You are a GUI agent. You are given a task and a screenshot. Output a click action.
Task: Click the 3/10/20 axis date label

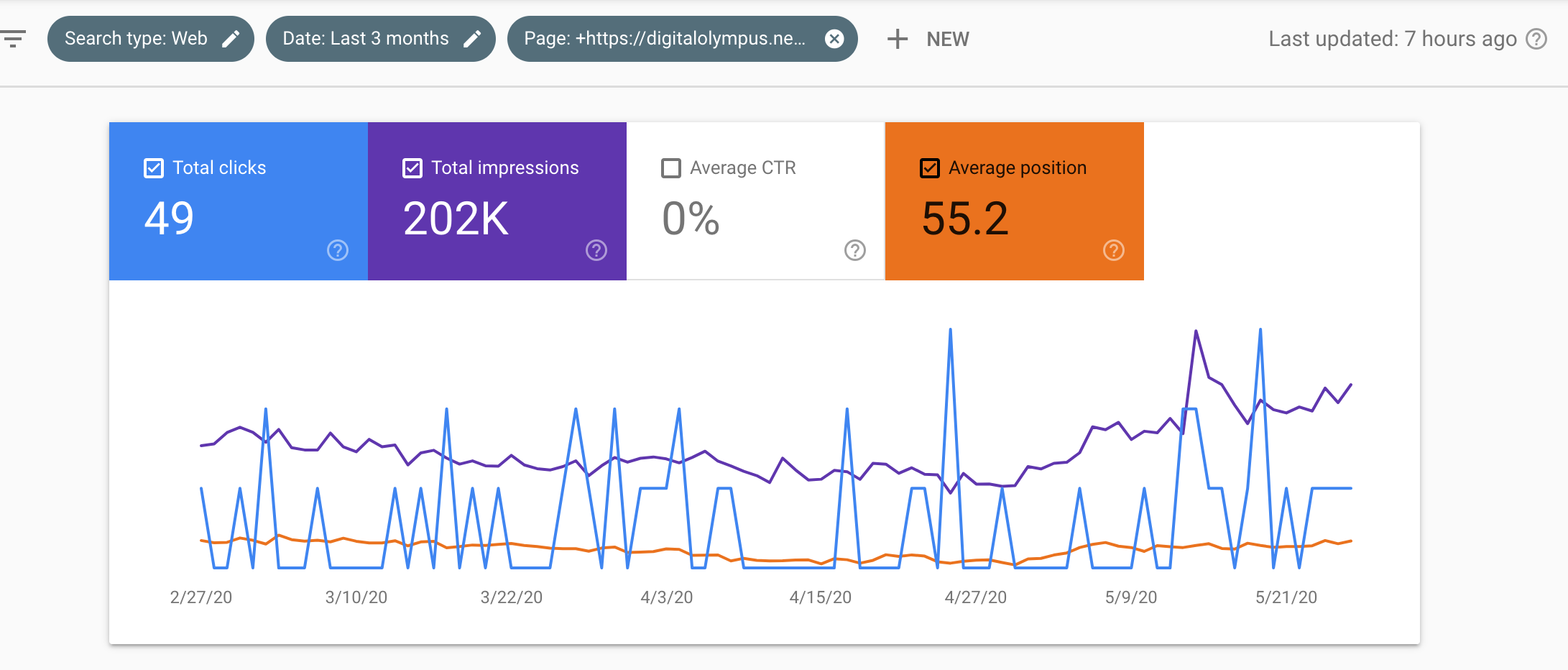pyautogui.click(x=356, y=597)
